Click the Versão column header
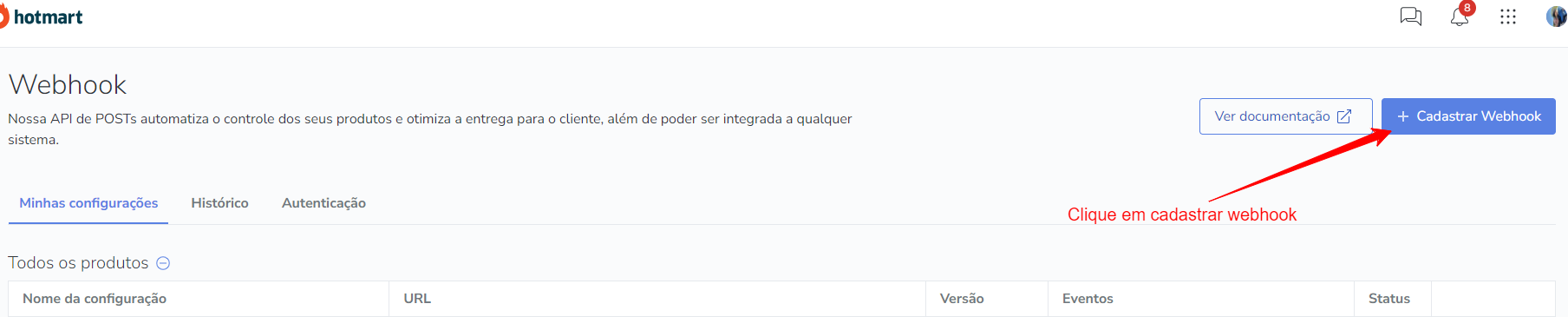This screenshot has height=317, width=1568. pos(962,299)
